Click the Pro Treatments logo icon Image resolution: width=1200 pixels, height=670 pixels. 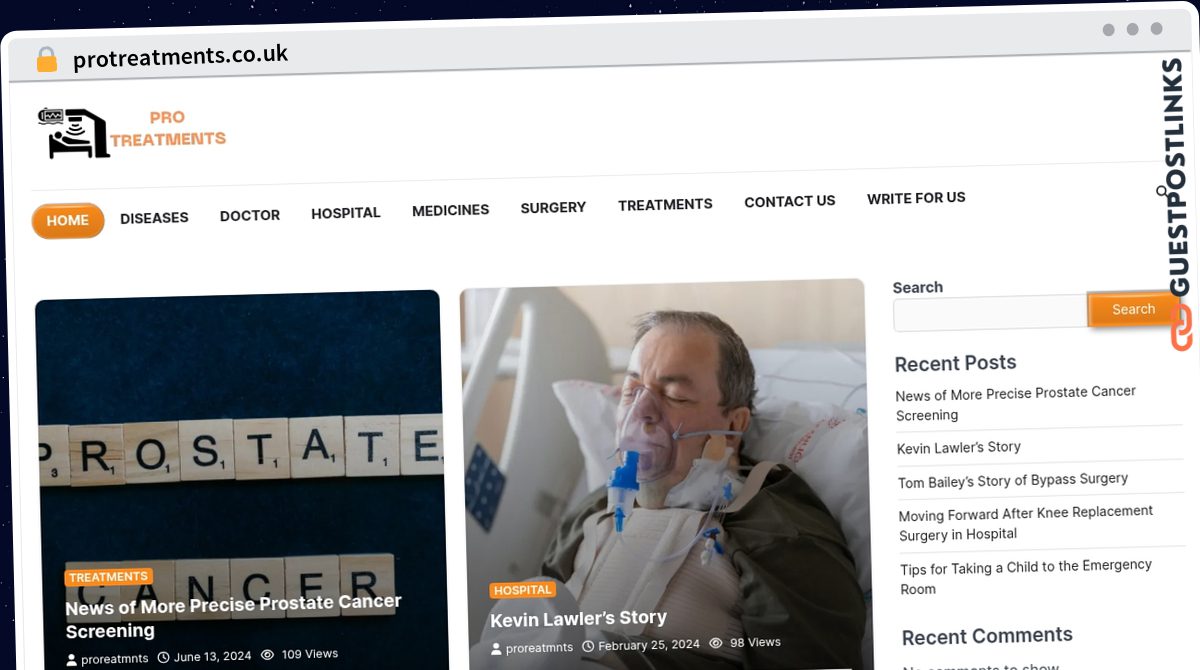(73, 133)
